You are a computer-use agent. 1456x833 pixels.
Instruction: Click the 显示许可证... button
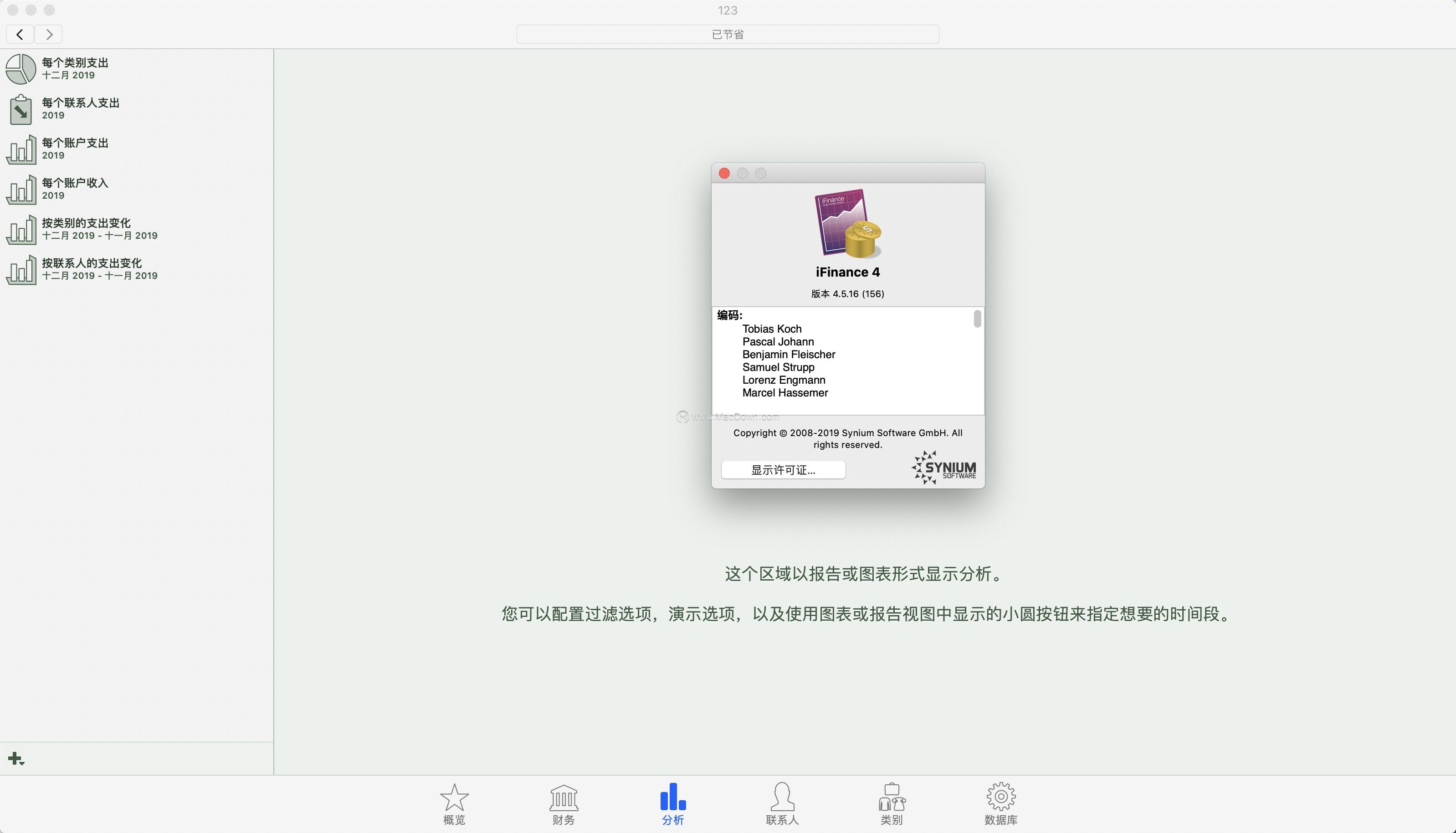pyautogui.click(x=783, y=470)
